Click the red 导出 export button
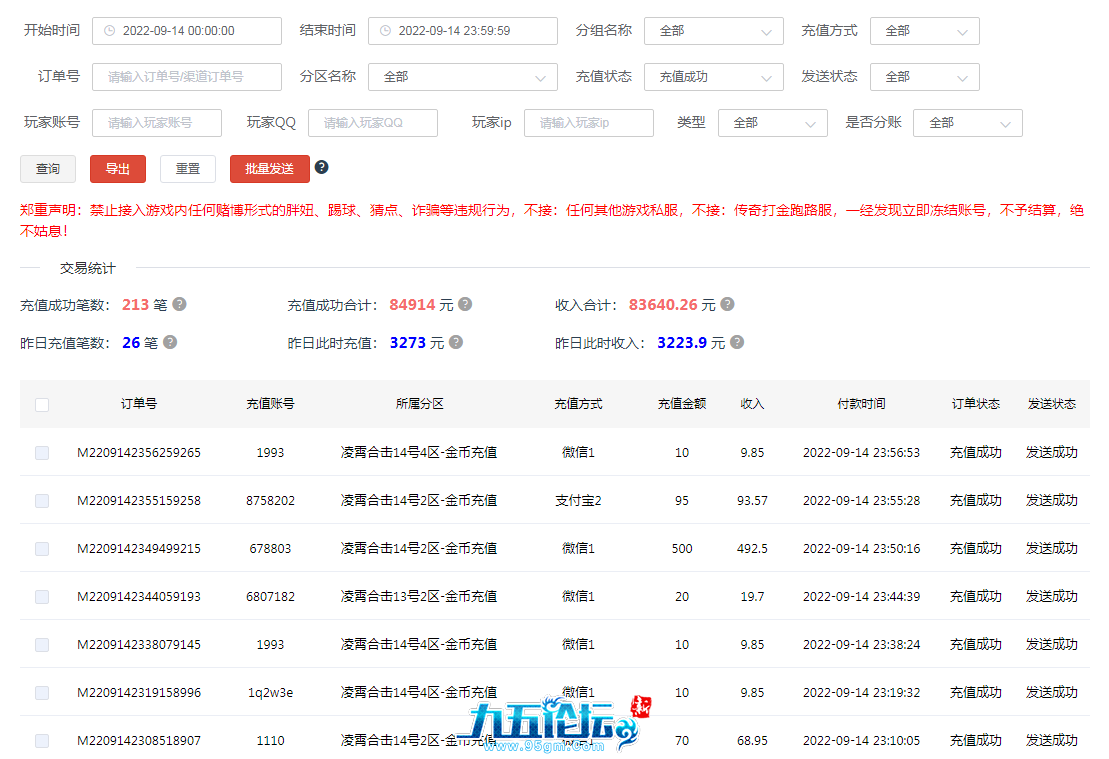The image size is (1109, 759). 118,169
